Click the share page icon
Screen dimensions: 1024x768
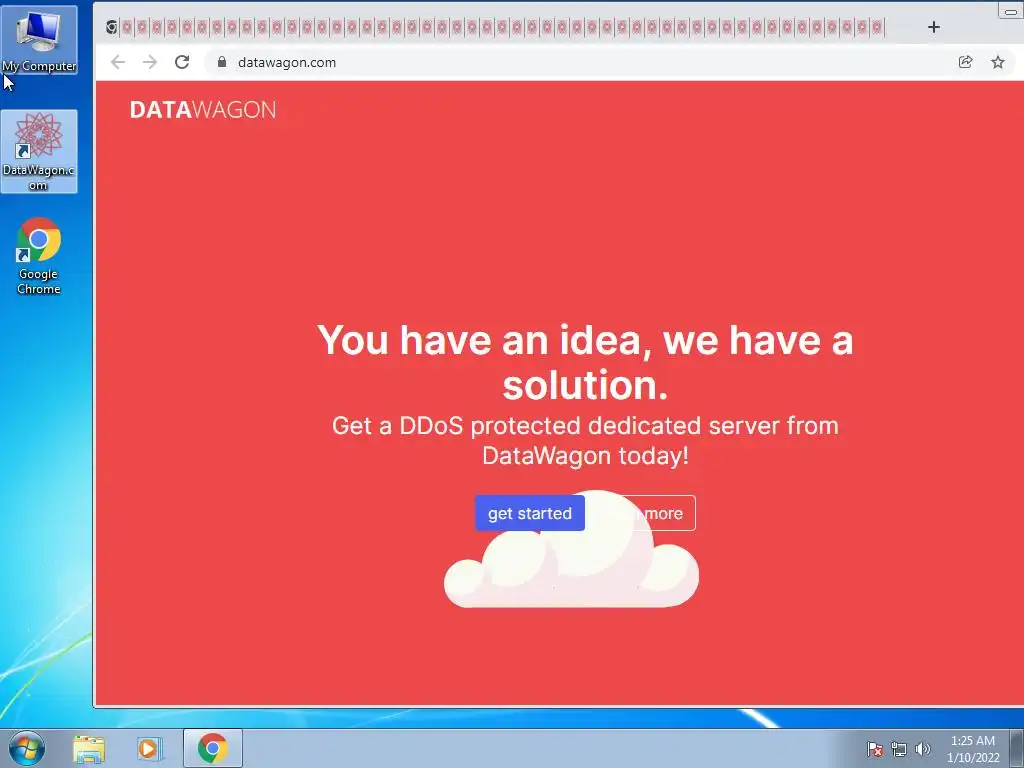[965, 62]
